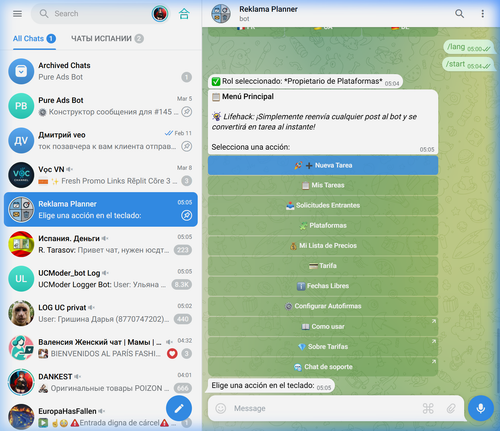Open the Sobre Tarifas link button
The image size is (500, 431).
[323, 347]
